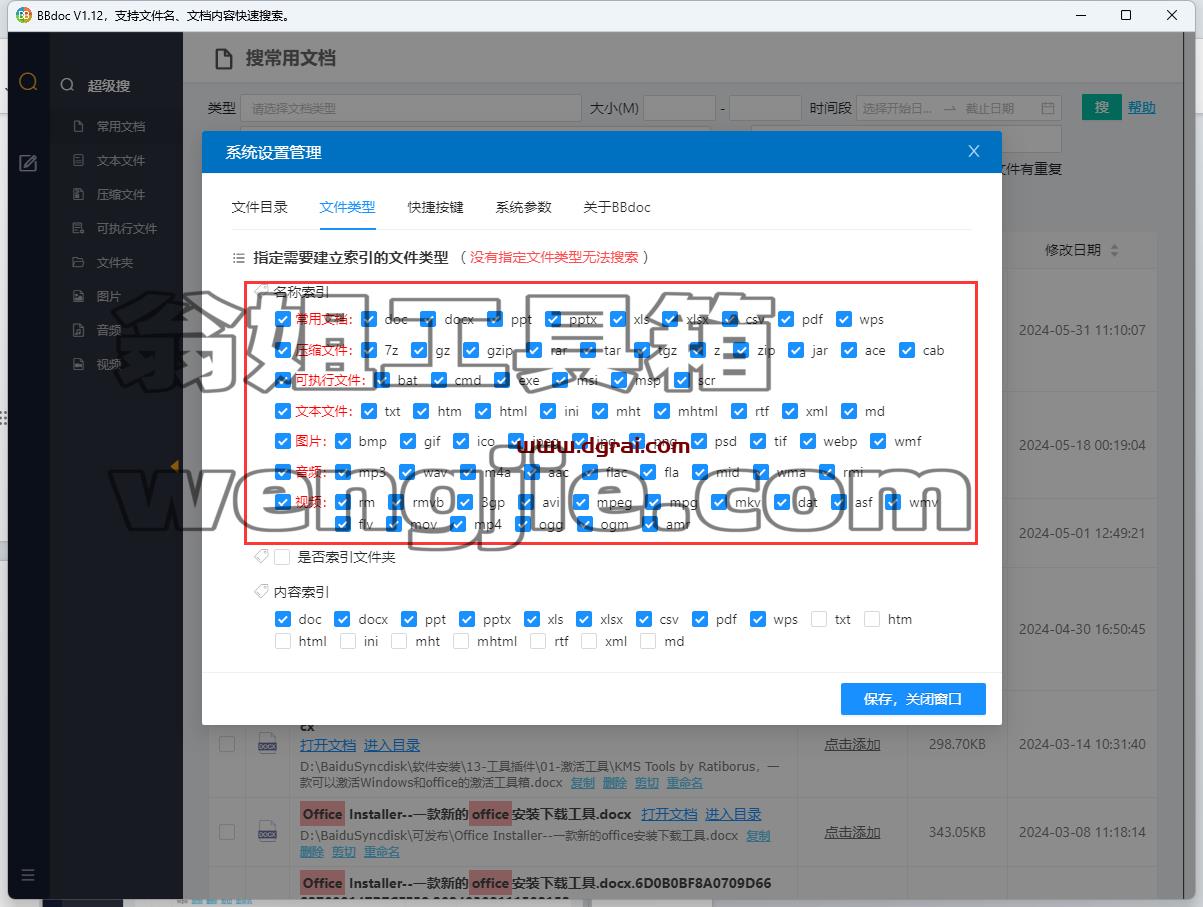The width and height of the screenshot is (1203, 907).
Task: Enable htm content index checkbox
Action: (872, 619)
